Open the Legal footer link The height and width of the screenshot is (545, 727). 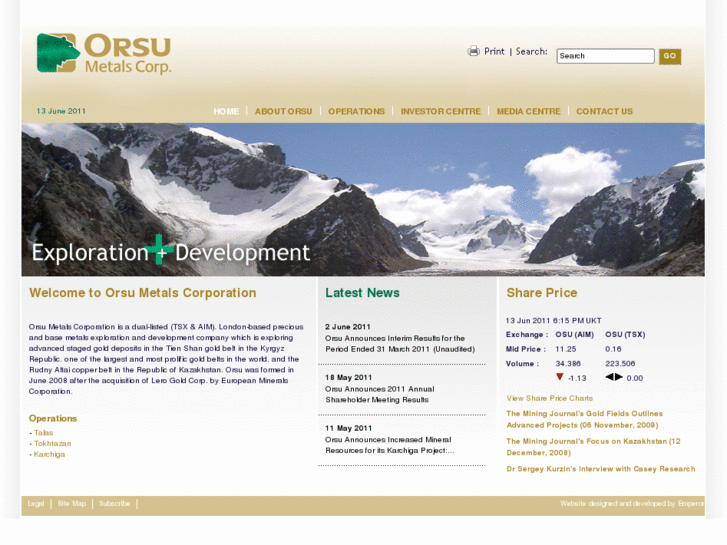36,504
